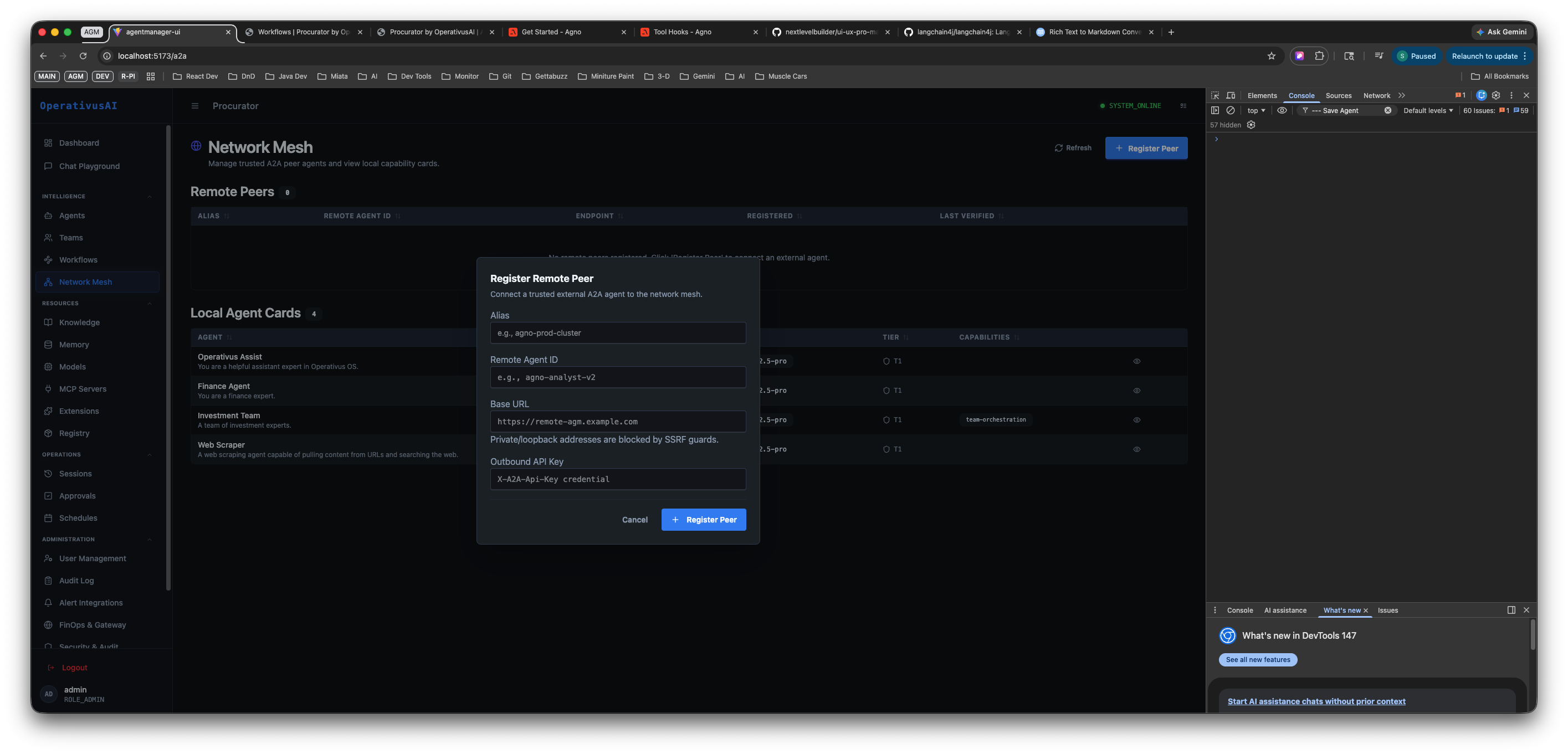1568x754 pixels.
Task: Open Start AI assistance chats link
Action: tap(1316, 702)
